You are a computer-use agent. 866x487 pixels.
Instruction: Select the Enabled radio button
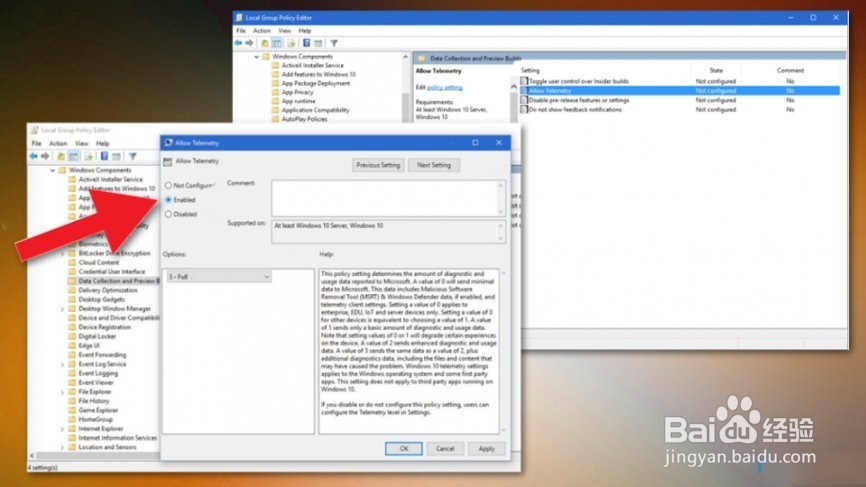168,200
